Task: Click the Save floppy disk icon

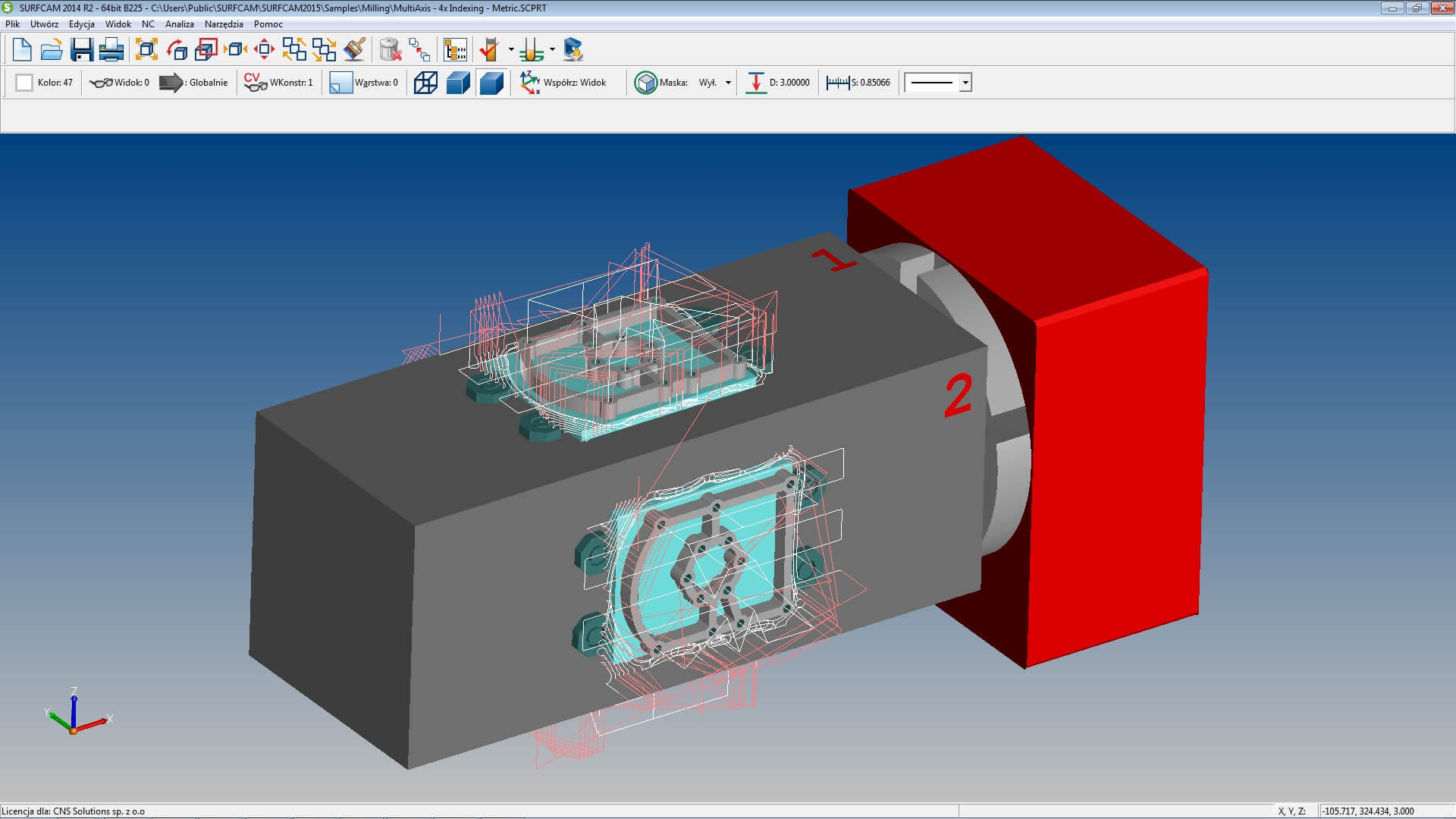Action: 81,50
